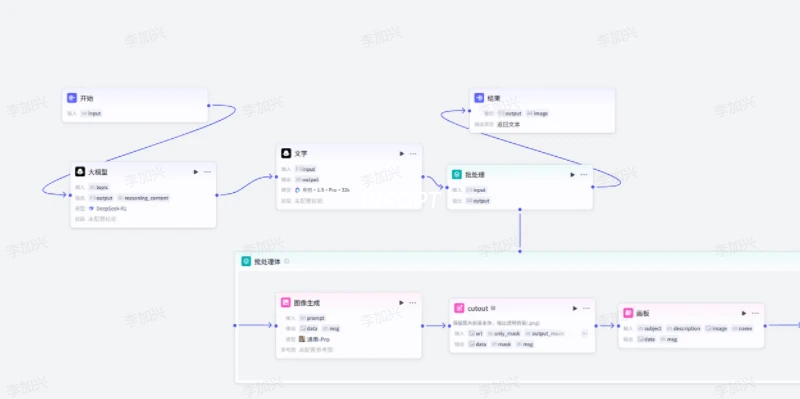Image resolution: width=800 pixels, height=399 pixels.
Task: Click the info icon beside 批处理体
Action: click(287, 261)
